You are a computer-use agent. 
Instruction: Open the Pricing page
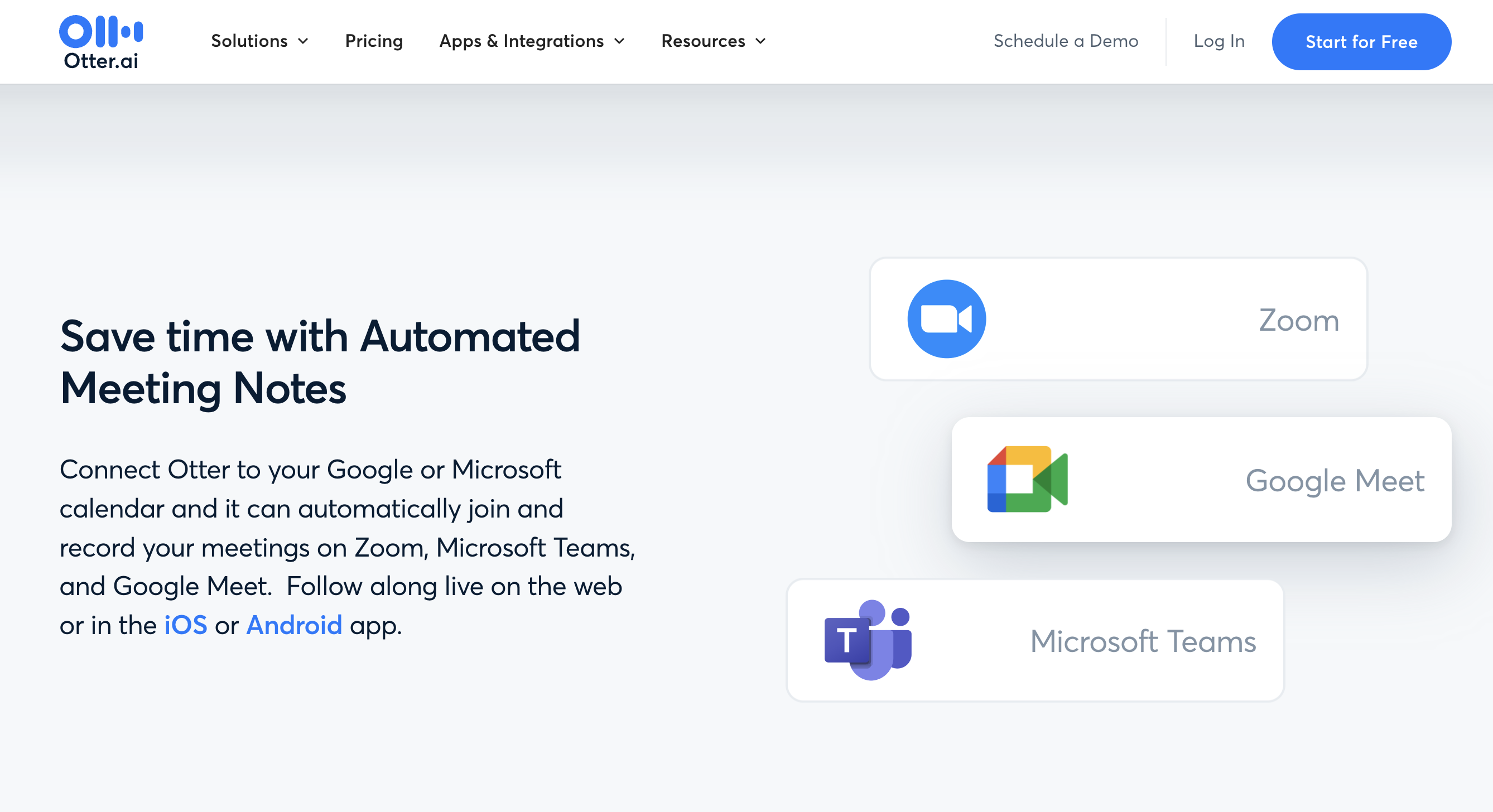pyautogui.click(x=374, y=41)
